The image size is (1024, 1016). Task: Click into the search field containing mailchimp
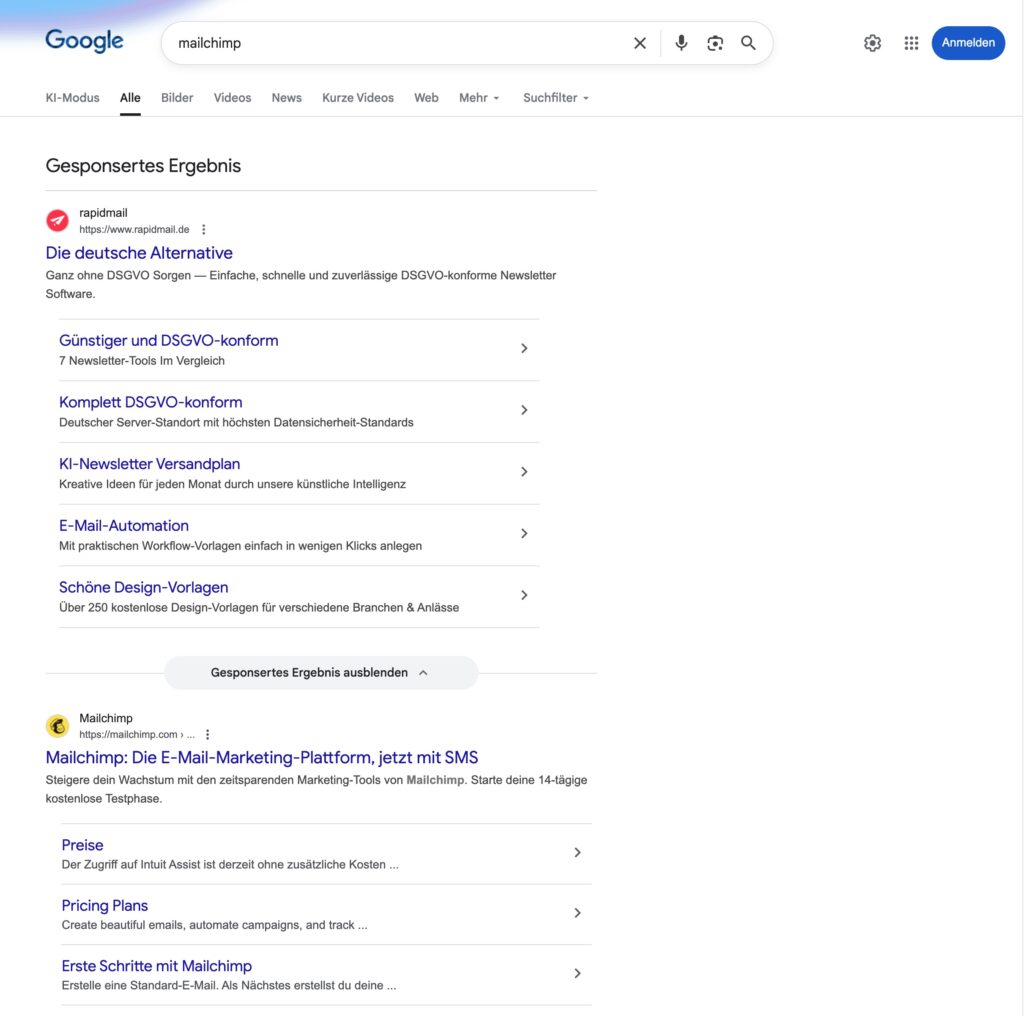point(400,43)
